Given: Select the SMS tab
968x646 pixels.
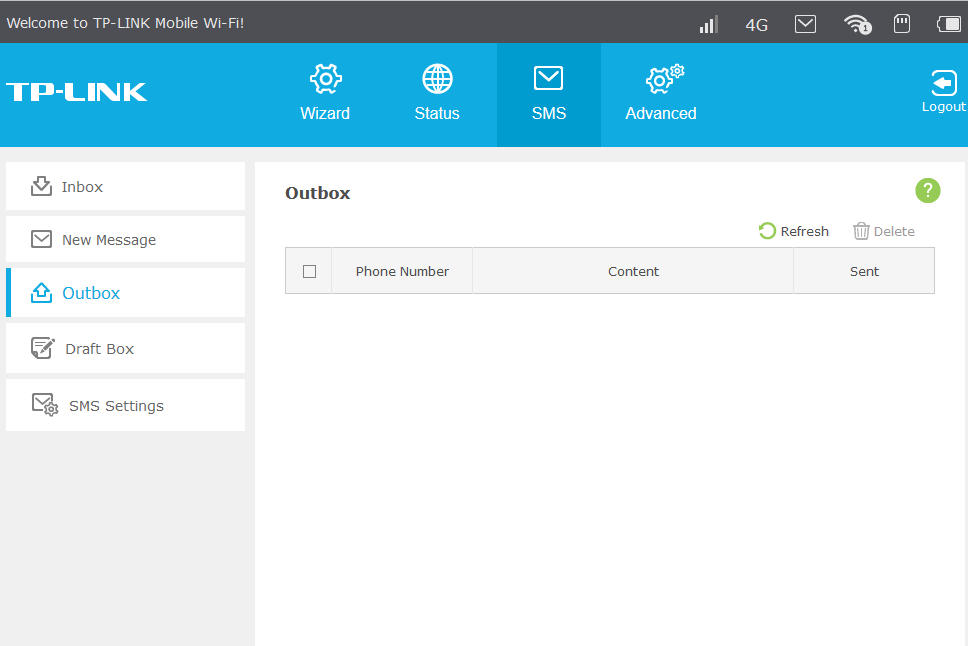Looking at the screenshot, I should [549, 94].
